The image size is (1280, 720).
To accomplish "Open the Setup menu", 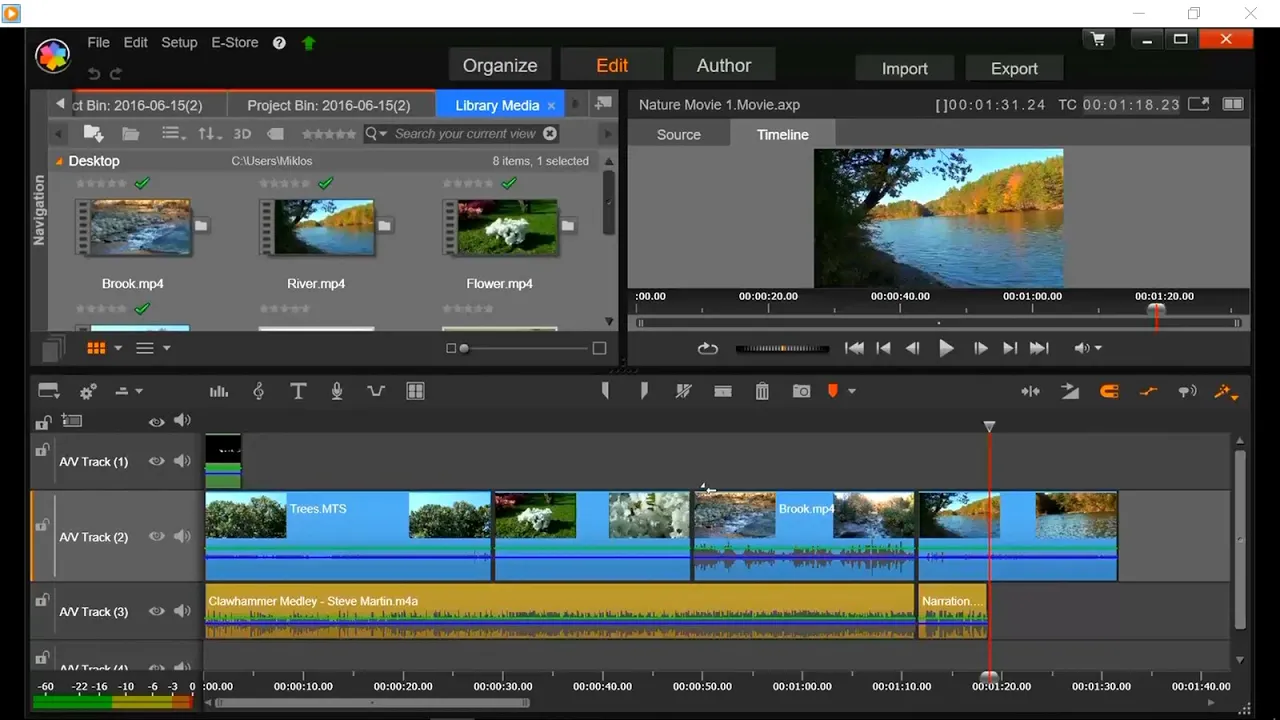I will [x=179, y=43].
